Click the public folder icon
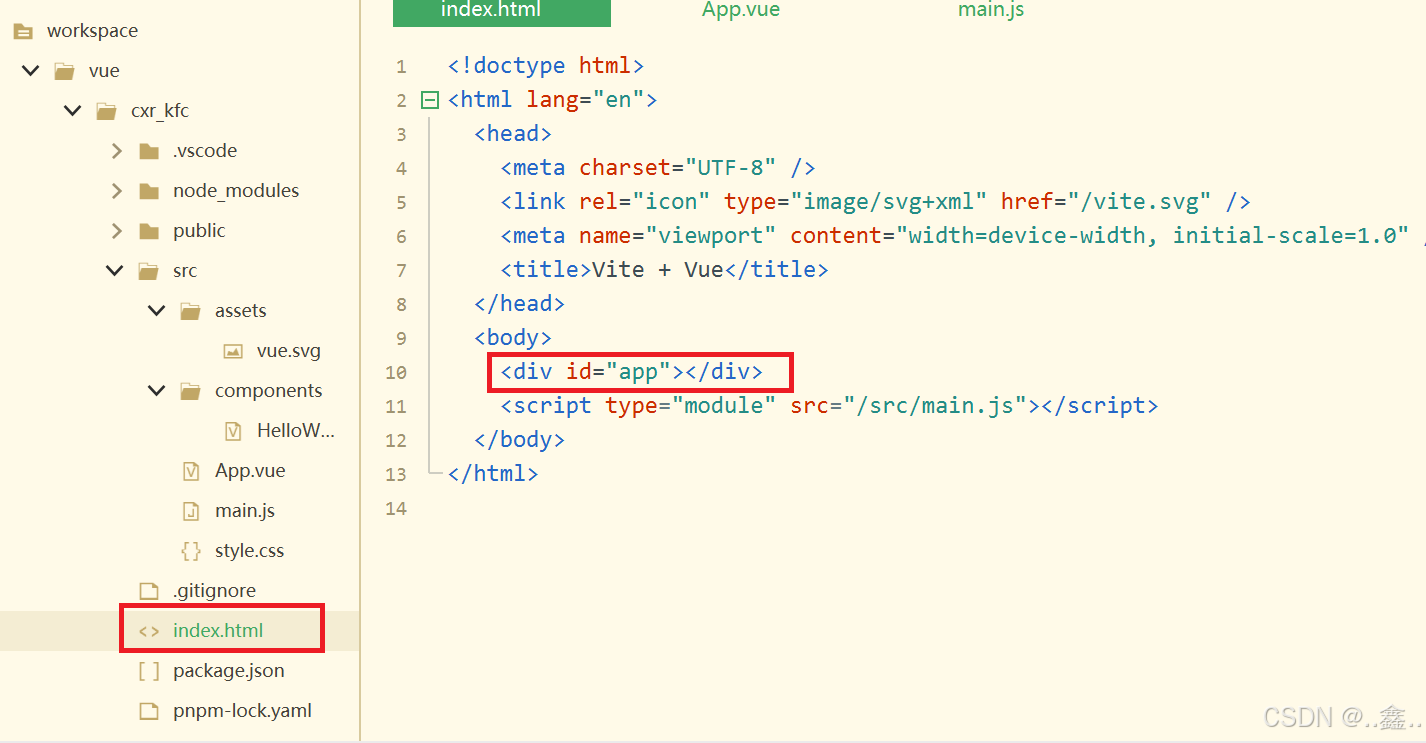1426x743 pixels. tap(149, 231)
